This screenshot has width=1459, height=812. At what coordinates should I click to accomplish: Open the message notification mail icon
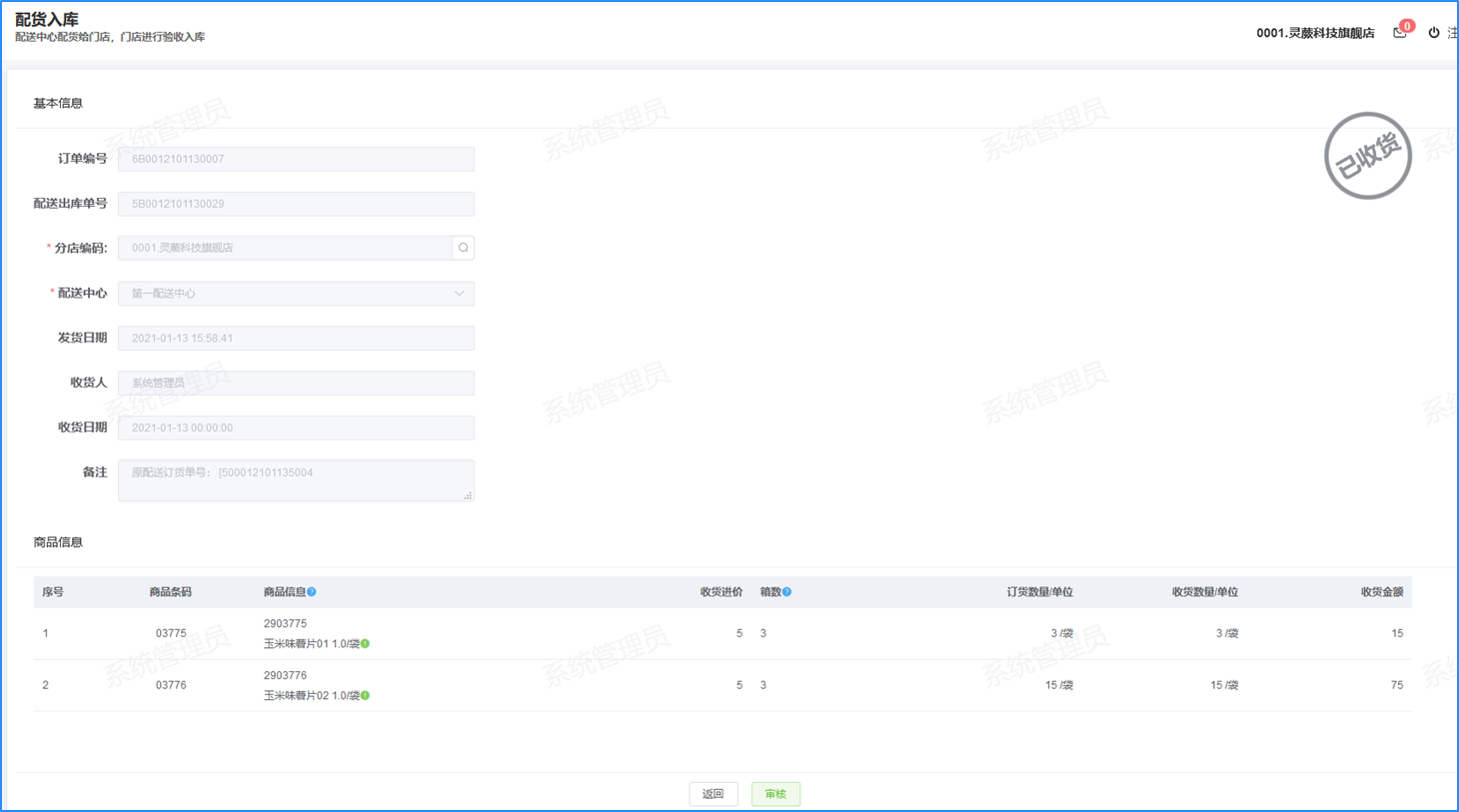coord(1399,33)
